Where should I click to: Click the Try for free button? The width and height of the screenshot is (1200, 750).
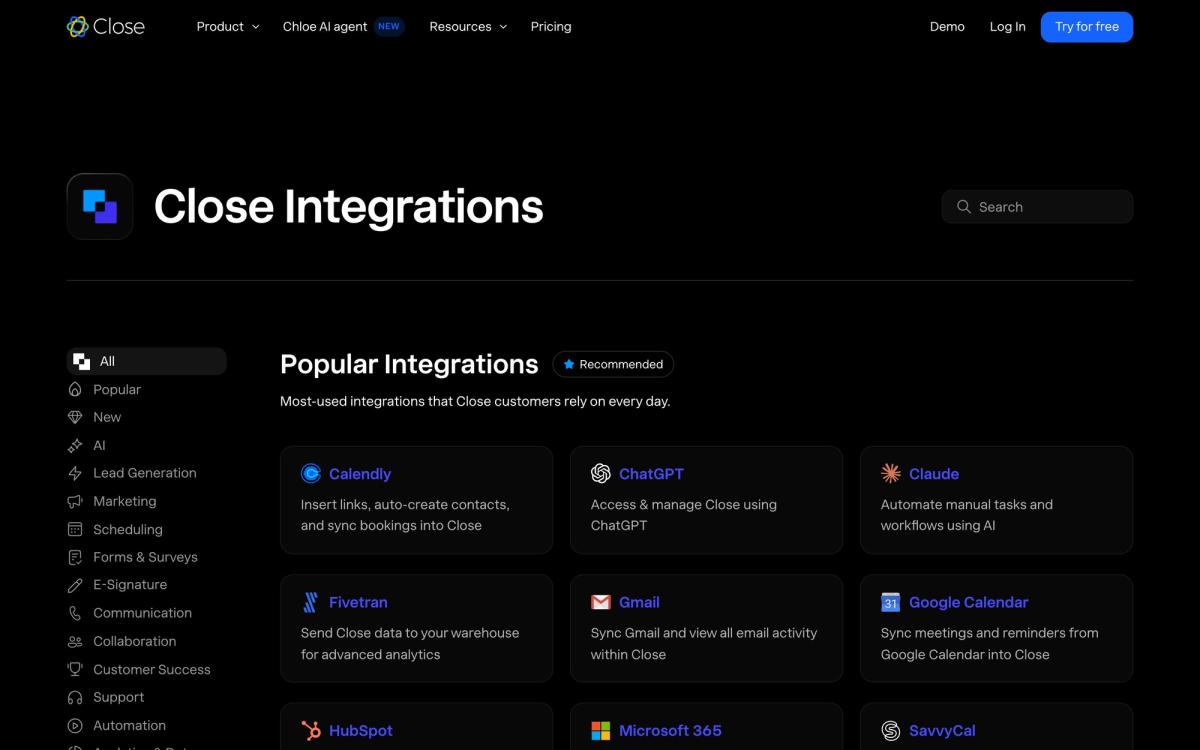point(1087,27)
